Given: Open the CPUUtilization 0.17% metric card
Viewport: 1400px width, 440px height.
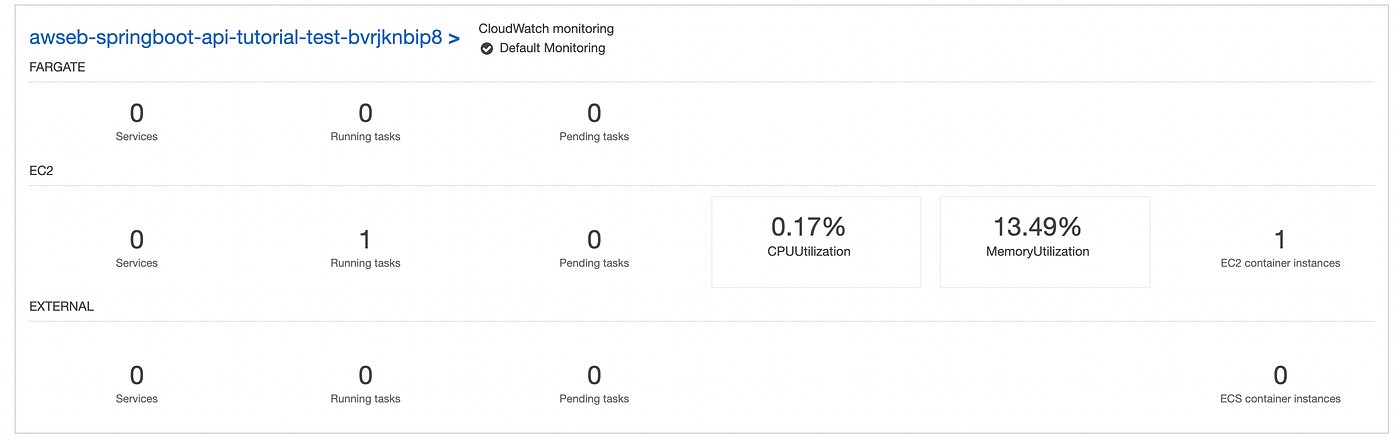Looking at the screenshot, I should pyautogui.click(x=816, y=241).
